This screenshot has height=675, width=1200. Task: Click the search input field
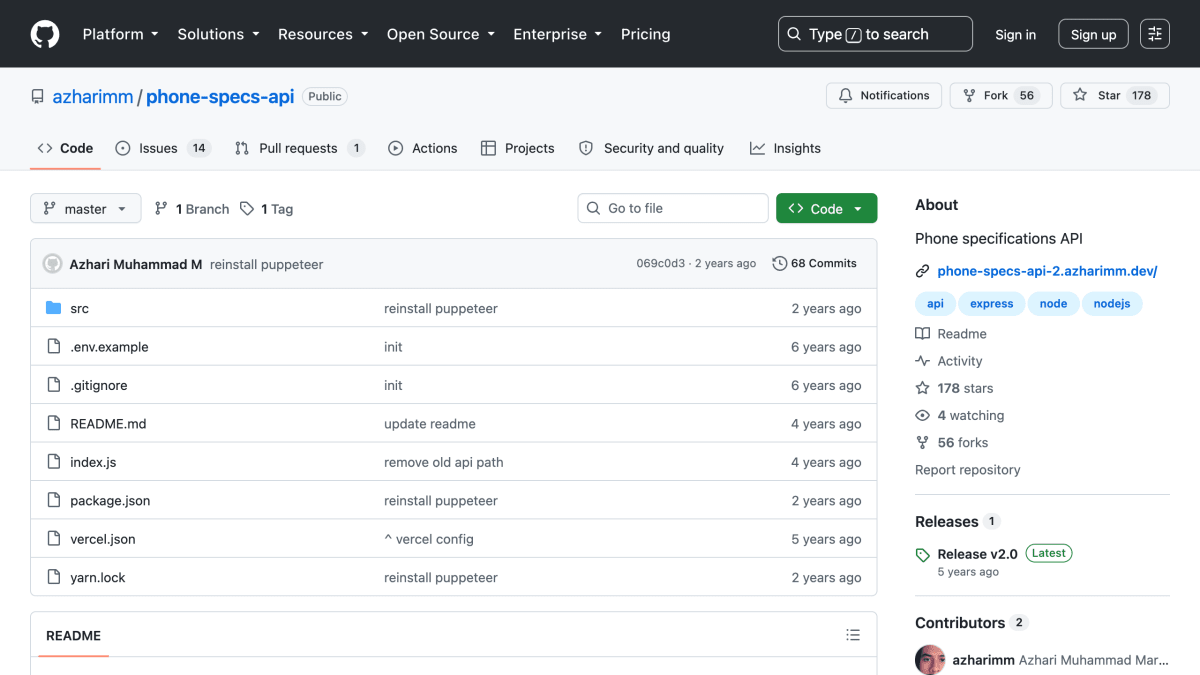click(875, 34)
